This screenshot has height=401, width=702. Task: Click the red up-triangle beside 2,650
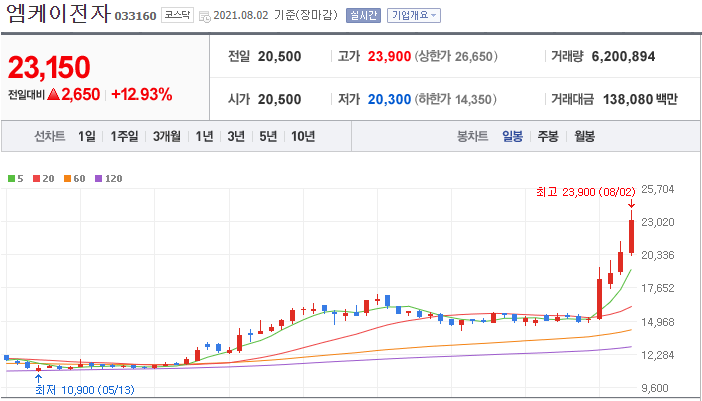[53, 94]
